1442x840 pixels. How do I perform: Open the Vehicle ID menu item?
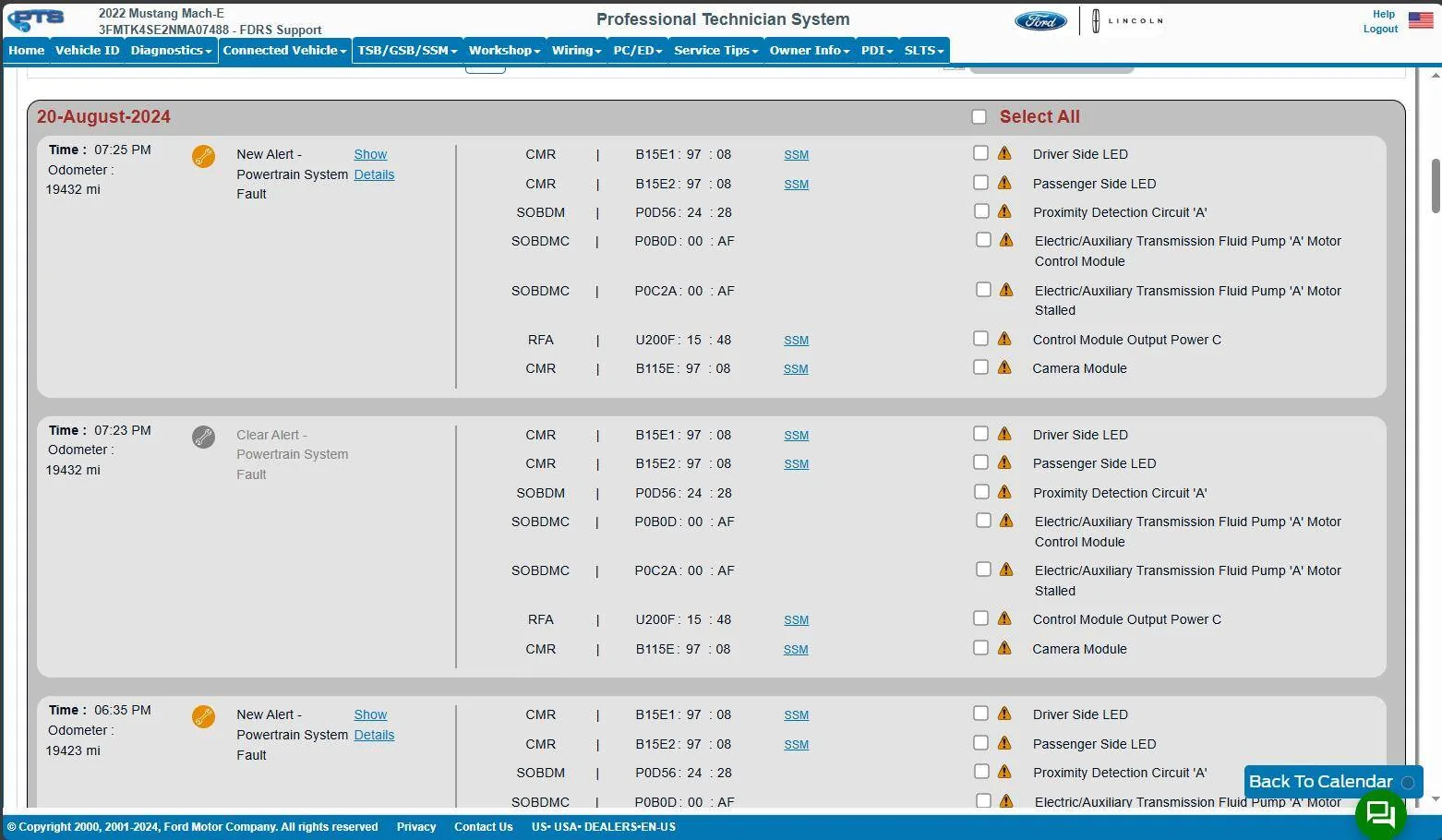[x=87, y=51]
